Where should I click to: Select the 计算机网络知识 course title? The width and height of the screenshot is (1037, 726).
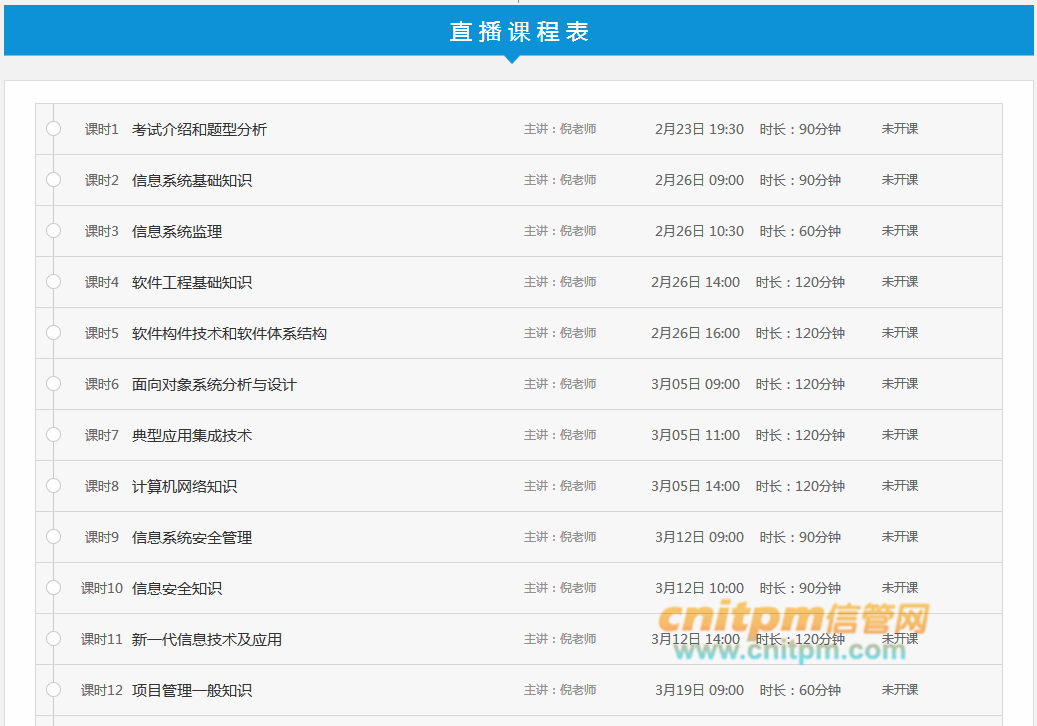pyautogui.click(x=184, y=487)
